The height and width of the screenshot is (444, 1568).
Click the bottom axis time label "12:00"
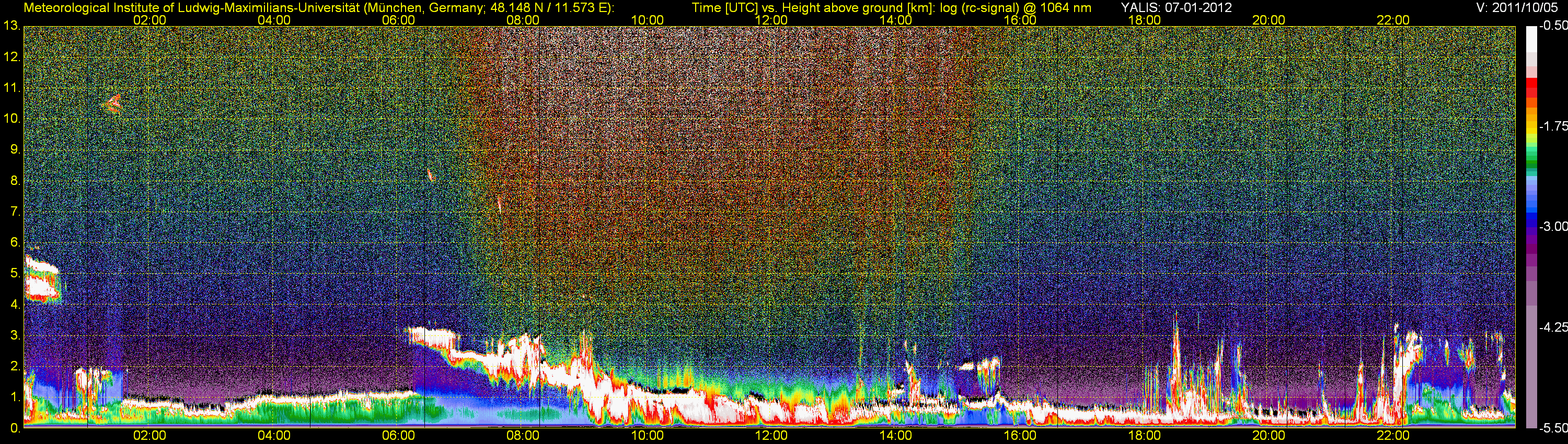pos(771,436)
